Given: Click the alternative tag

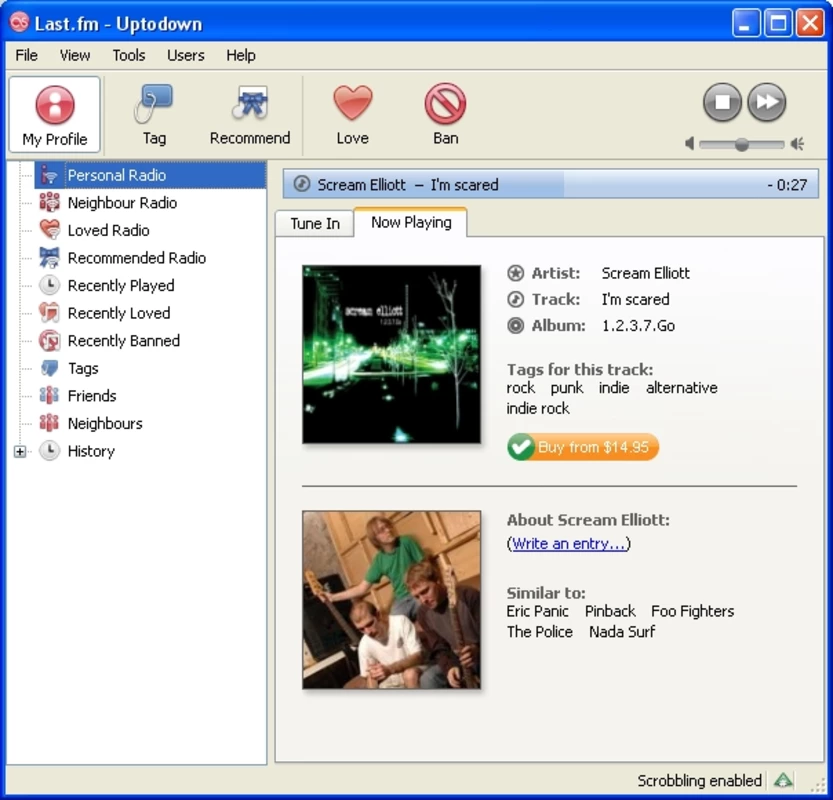Looking at the screenshot, I should pos(682,388).
